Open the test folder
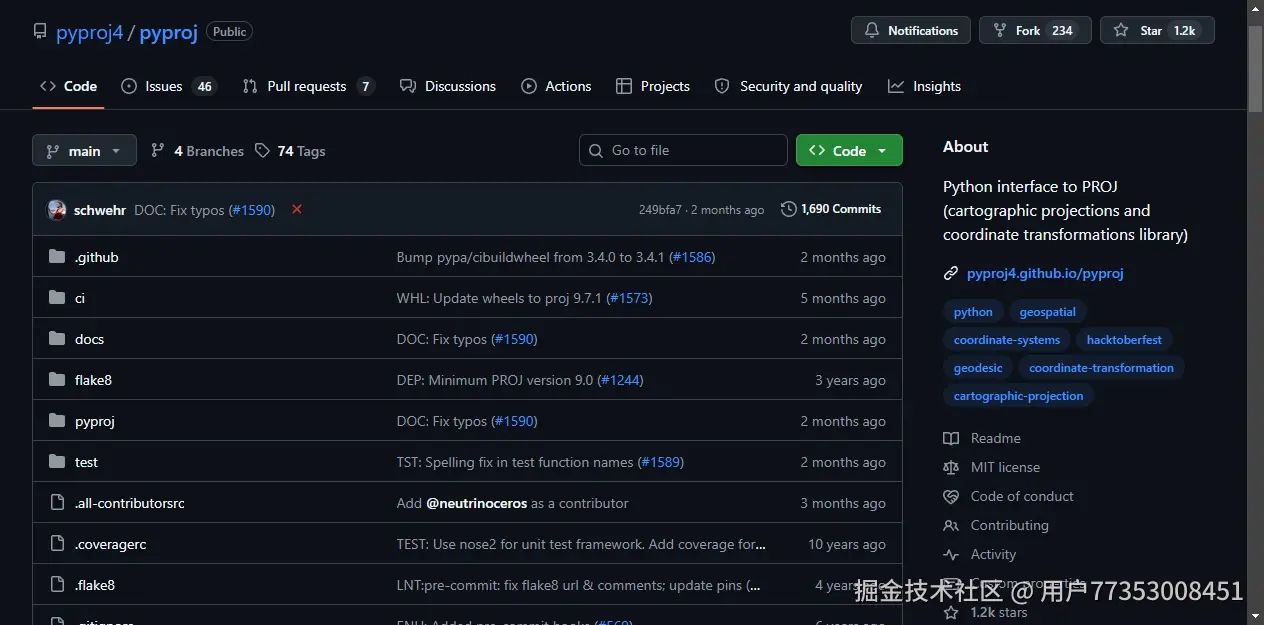 click(x=86, y=462)
